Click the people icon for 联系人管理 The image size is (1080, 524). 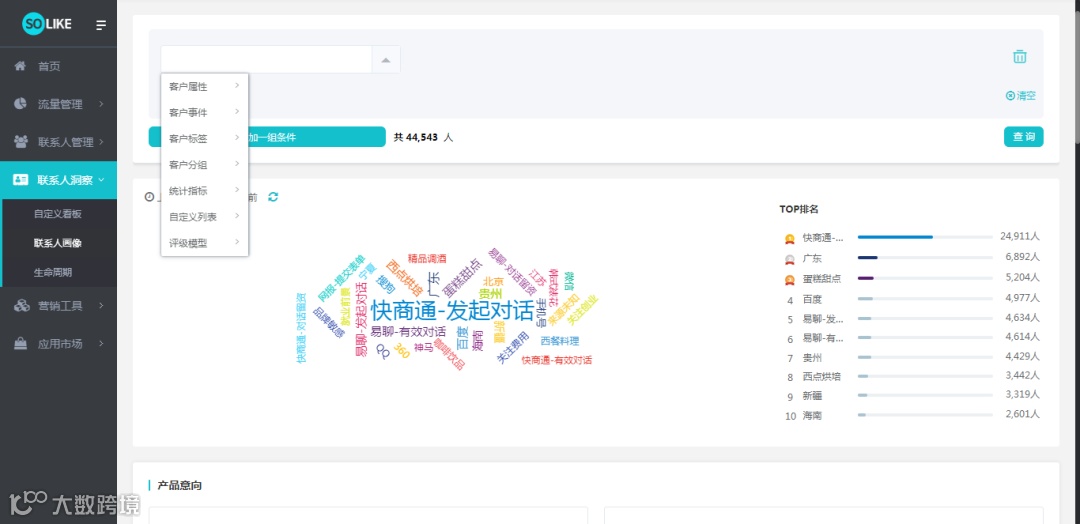pyautogui.click(x=21, y=142)
